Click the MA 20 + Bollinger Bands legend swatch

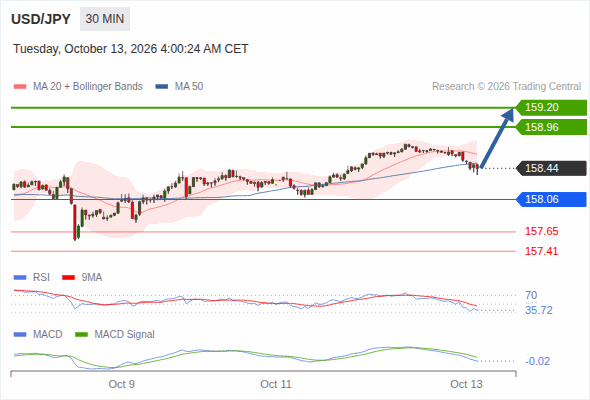coord(20,87)
